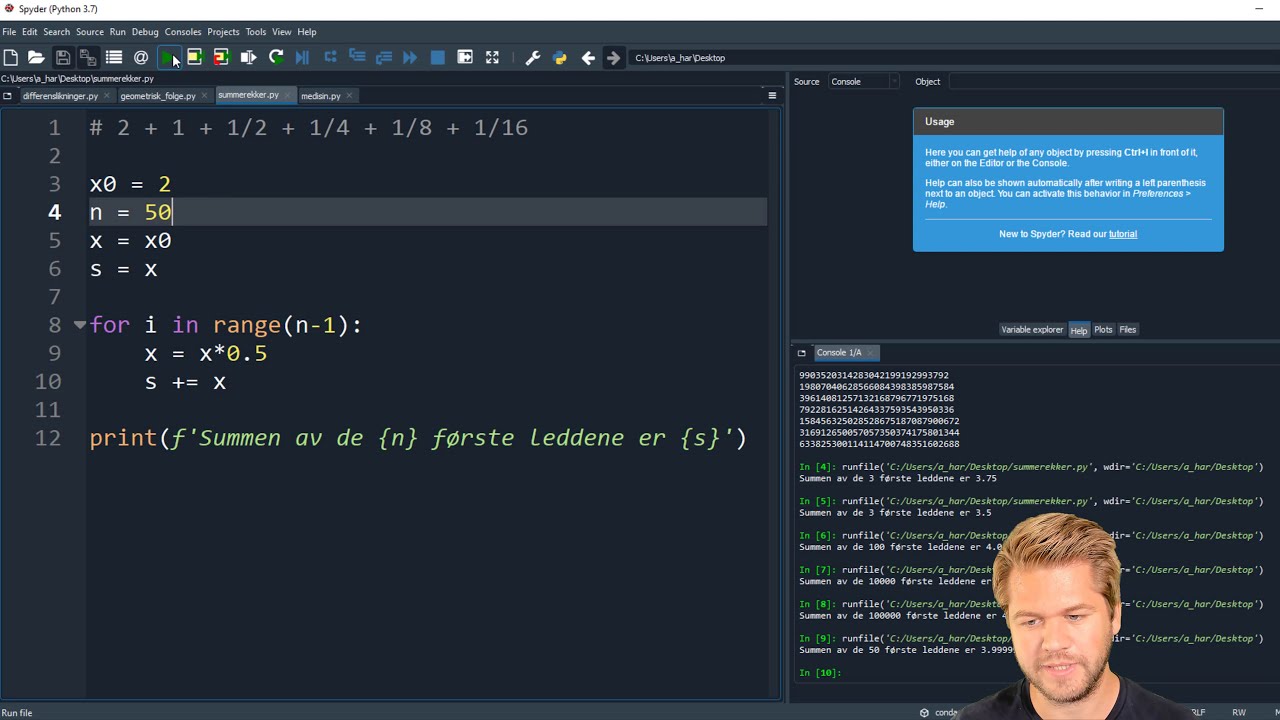
Task: Open the Debug menu
Action: click(145, 32)
